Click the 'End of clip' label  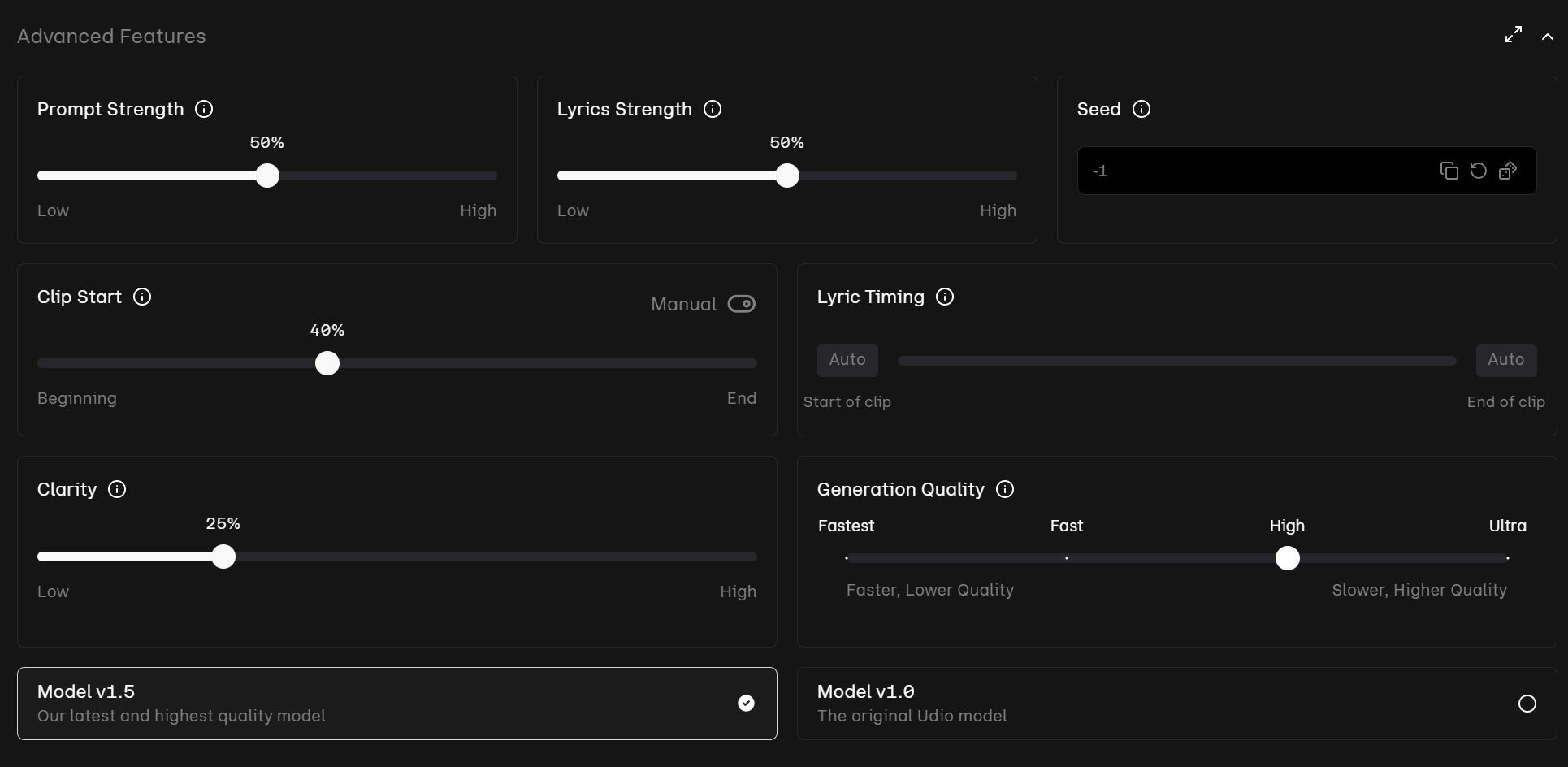click(1505, 402)
